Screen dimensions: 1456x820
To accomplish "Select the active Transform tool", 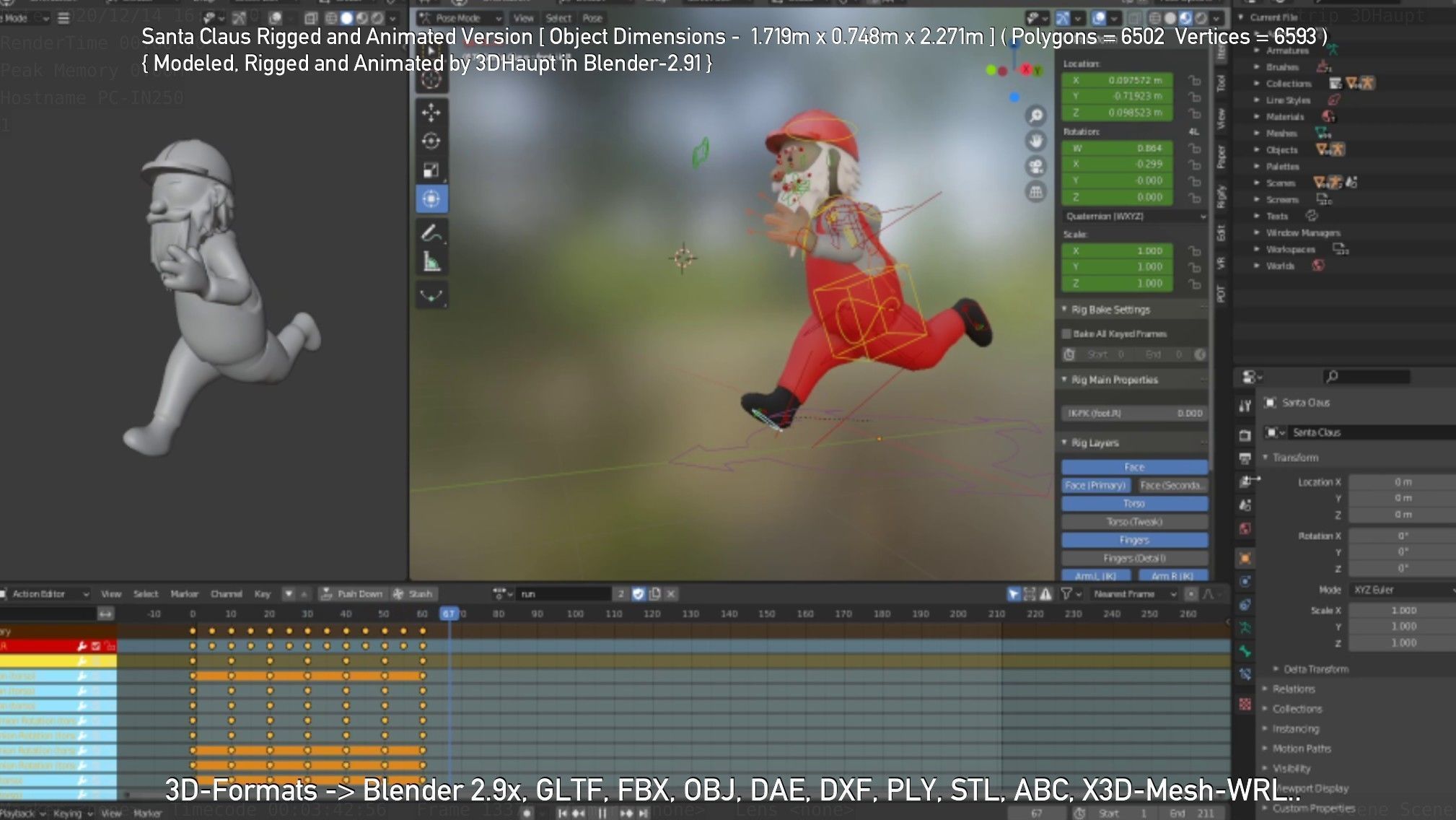I will coord(431,199).
